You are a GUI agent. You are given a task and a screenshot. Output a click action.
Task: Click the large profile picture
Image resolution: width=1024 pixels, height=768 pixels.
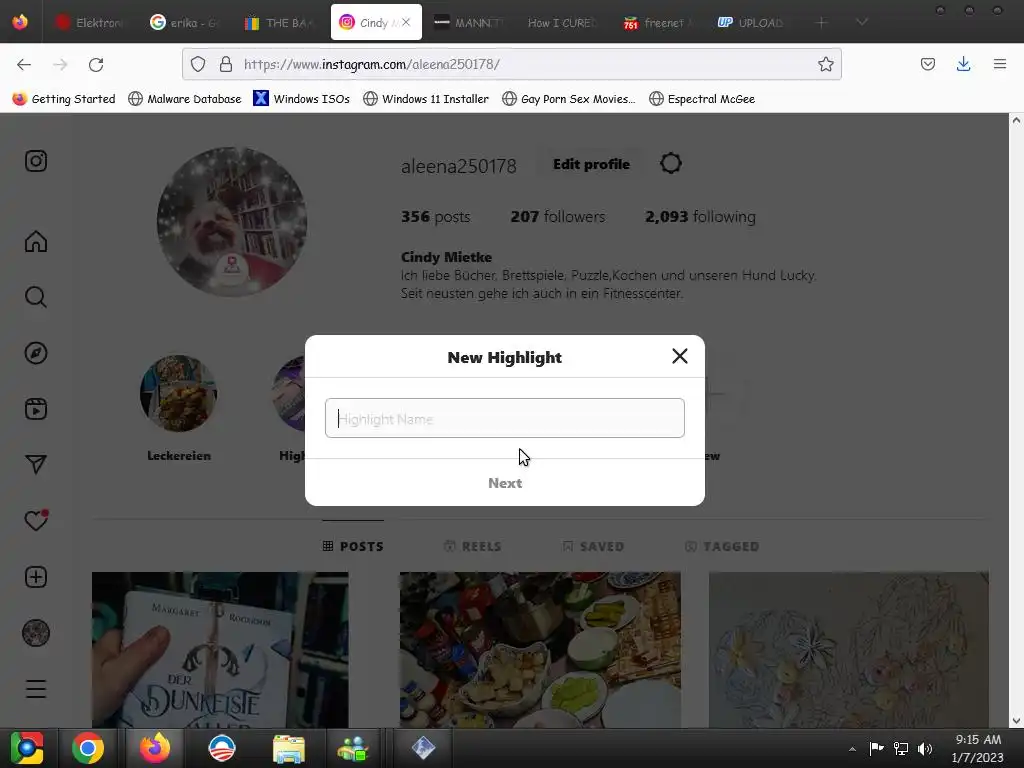pos(232,222)
